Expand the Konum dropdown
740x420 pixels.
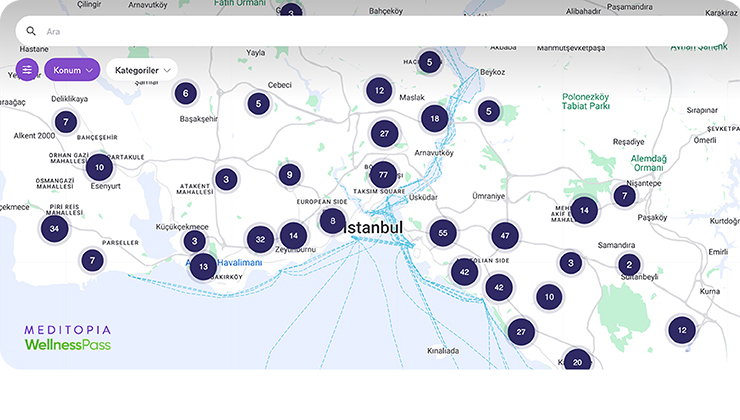(x=72, y=70)
